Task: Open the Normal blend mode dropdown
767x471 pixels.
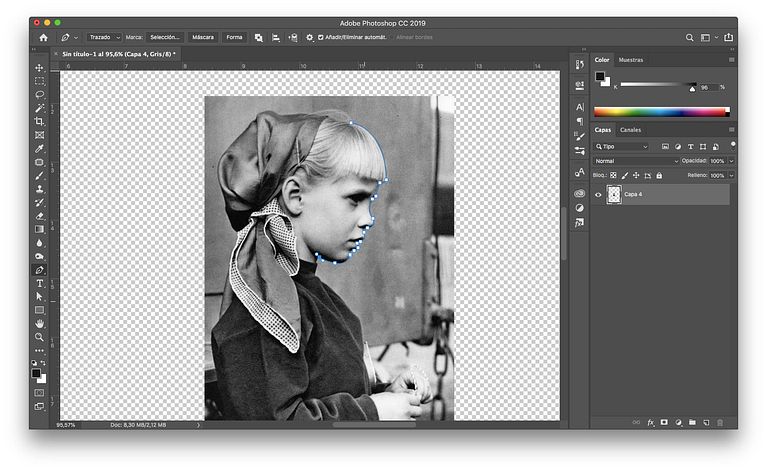Action: pos(635,160)
